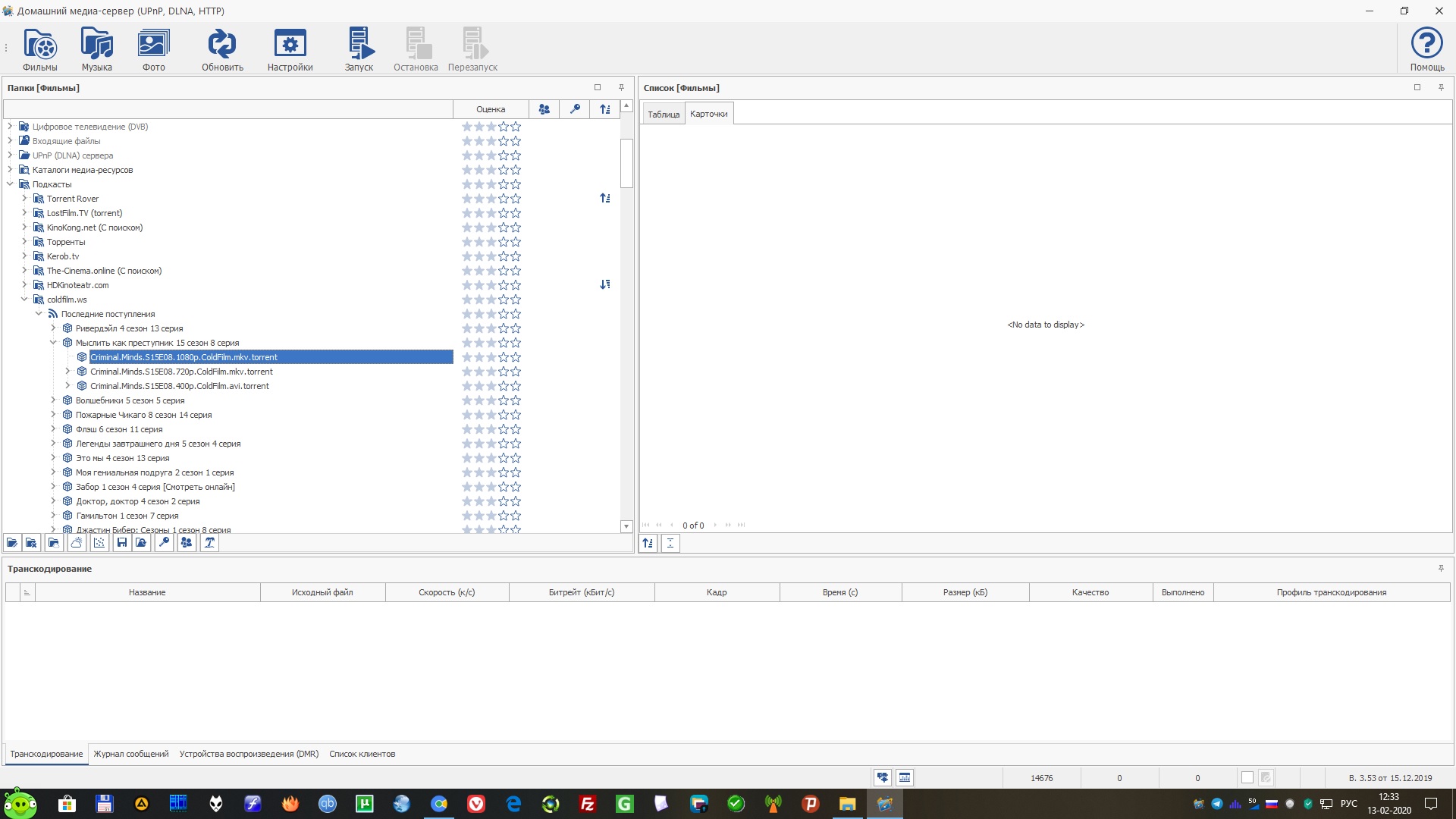Open the Музыка media section
Screen dimensions: 1456x819
[96, 49]
